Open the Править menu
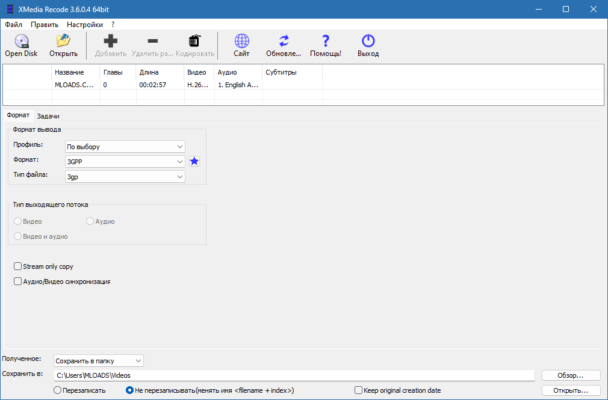This screenshot has height=400, width=608. click(x=45, y=24)
